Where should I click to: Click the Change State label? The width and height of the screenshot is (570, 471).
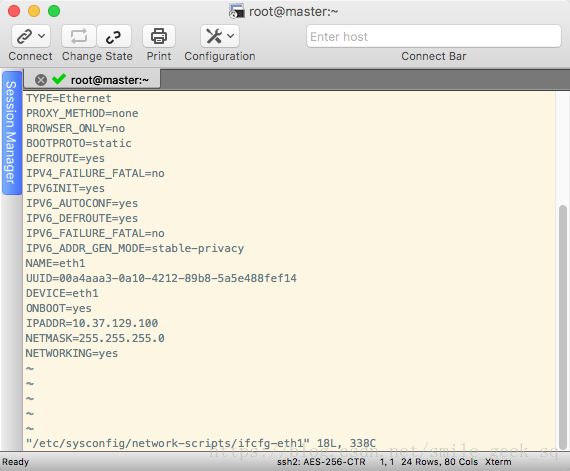[97, 56]
